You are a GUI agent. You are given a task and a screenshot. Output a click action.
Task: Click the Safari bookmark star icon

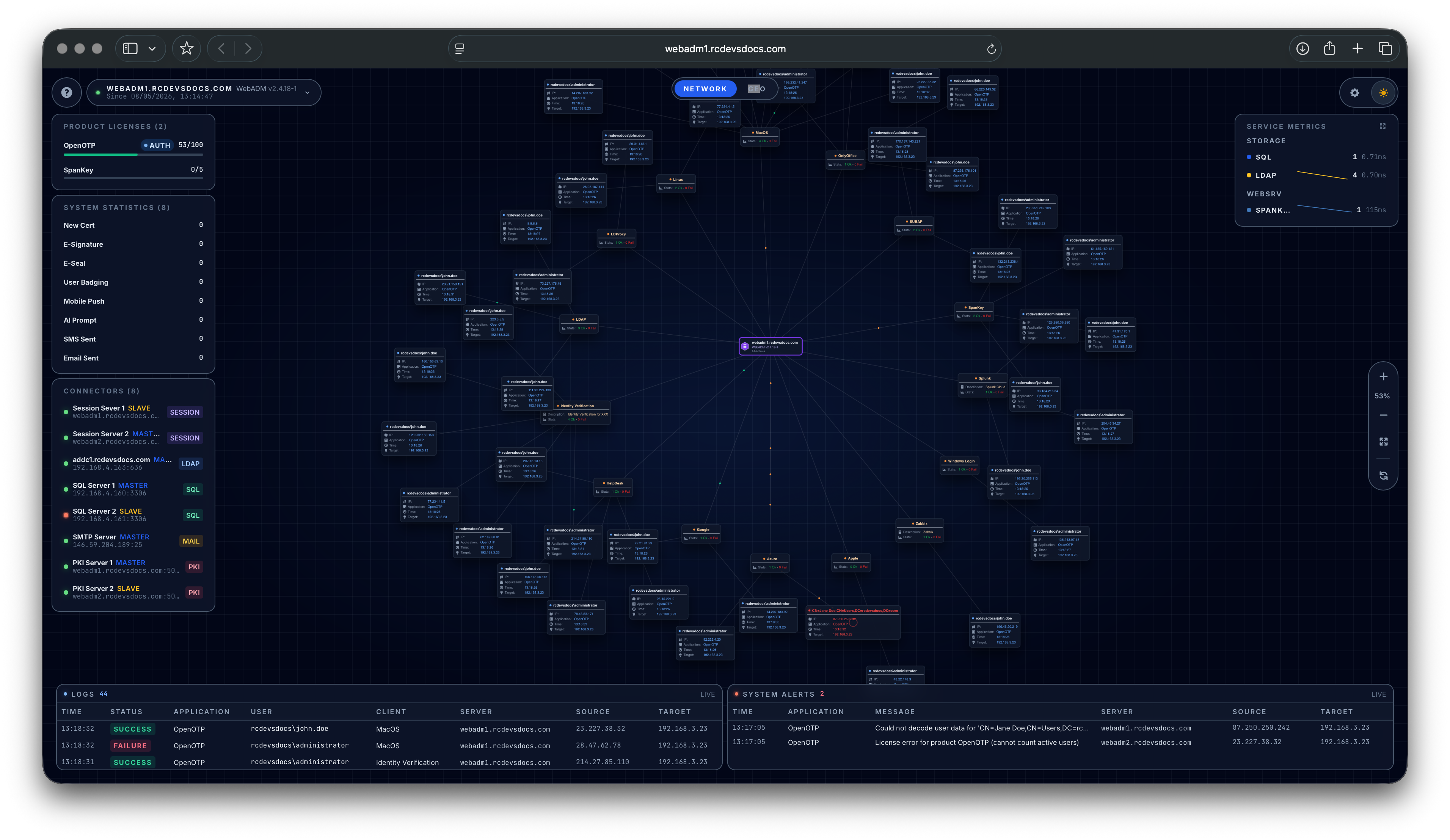[187, 48]
